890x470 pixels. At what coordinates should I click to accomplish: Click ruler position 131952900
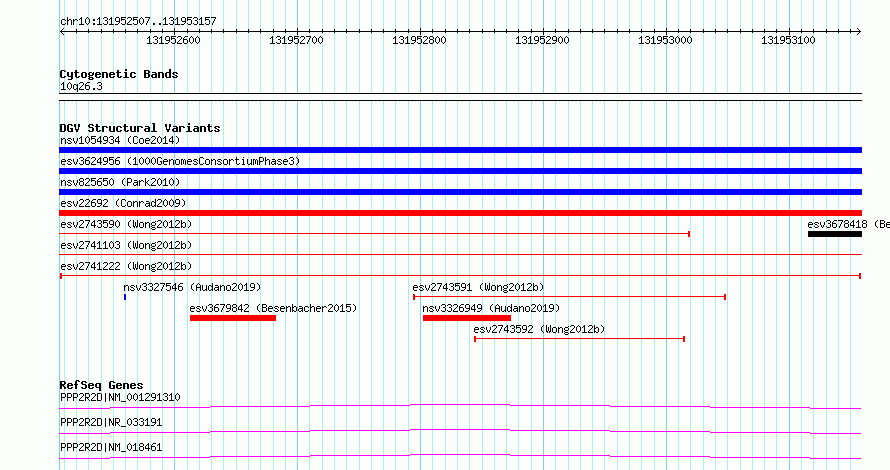[x=542, y=40]
